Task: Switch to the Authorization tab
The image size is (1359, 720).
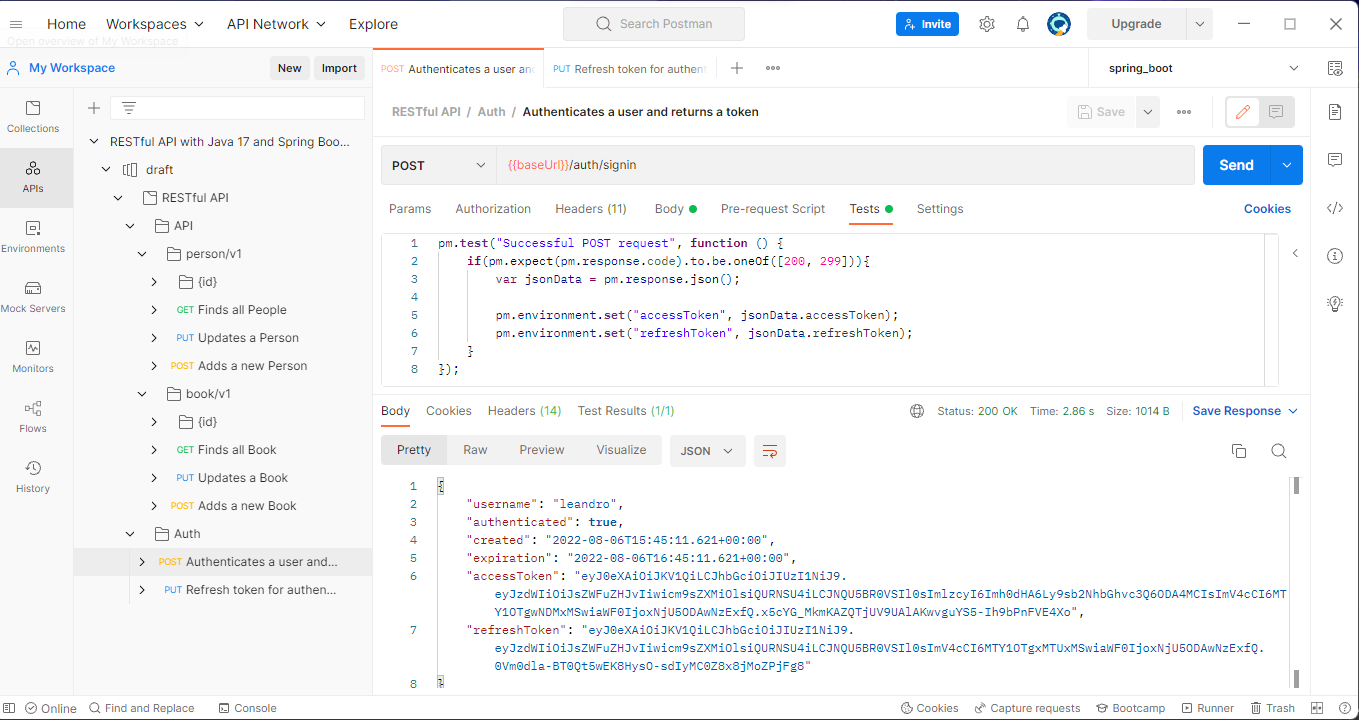Action: click(x=493, y=209)
